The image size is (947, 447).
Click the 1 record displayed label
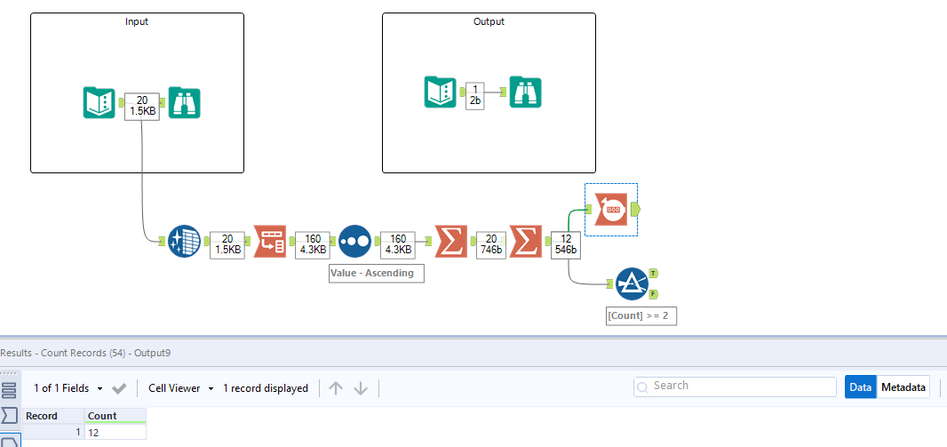pyautogui.click(x=266, y=388)
